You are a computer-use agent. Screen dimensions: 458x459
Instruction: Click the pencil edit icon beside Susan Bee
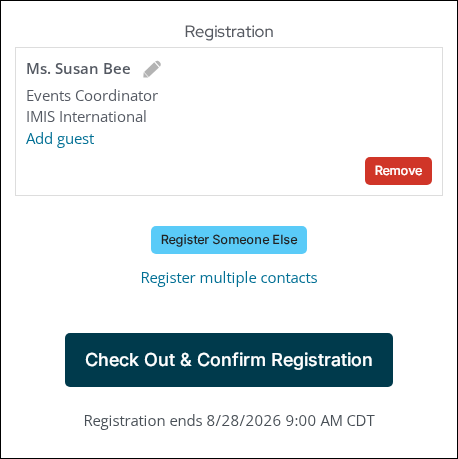point(152,69)
